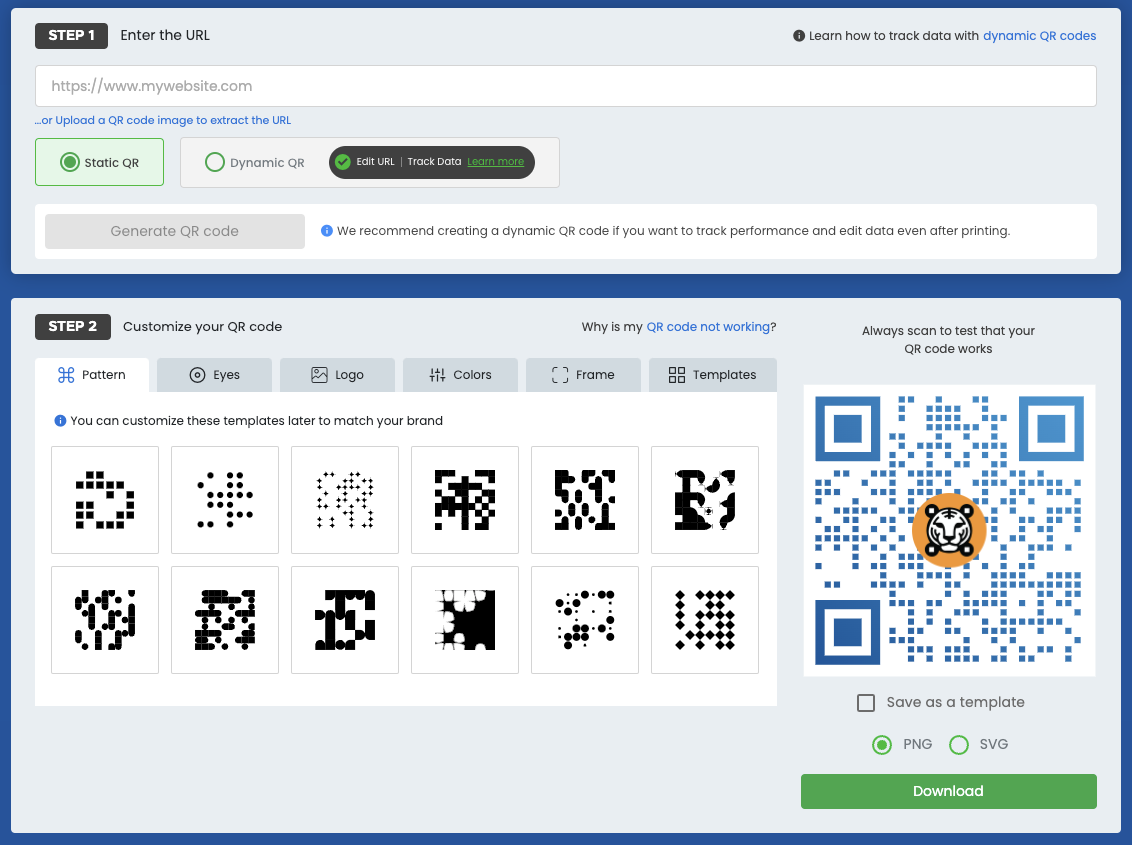1132x845 pixels.
Task: Choose the mixed-size circles pattern
Action: (585, 620)
